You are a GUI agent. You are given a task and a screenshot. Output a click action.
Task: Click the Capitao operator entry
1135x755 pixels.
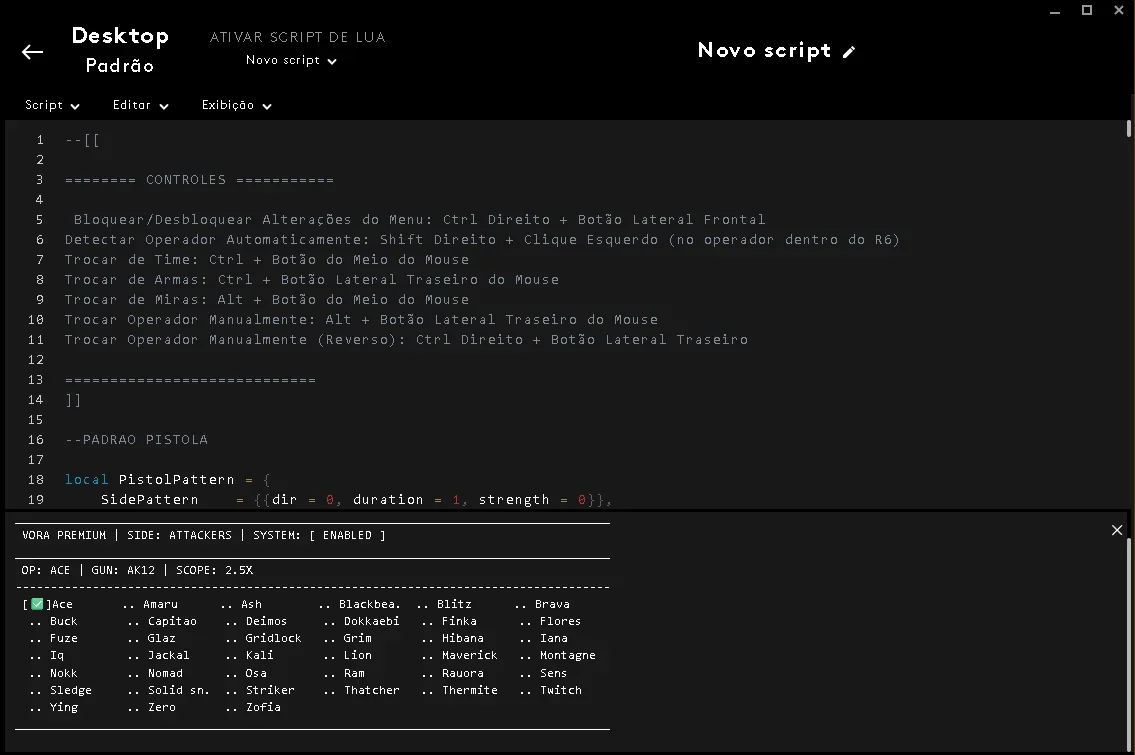[x=172, y=621]
